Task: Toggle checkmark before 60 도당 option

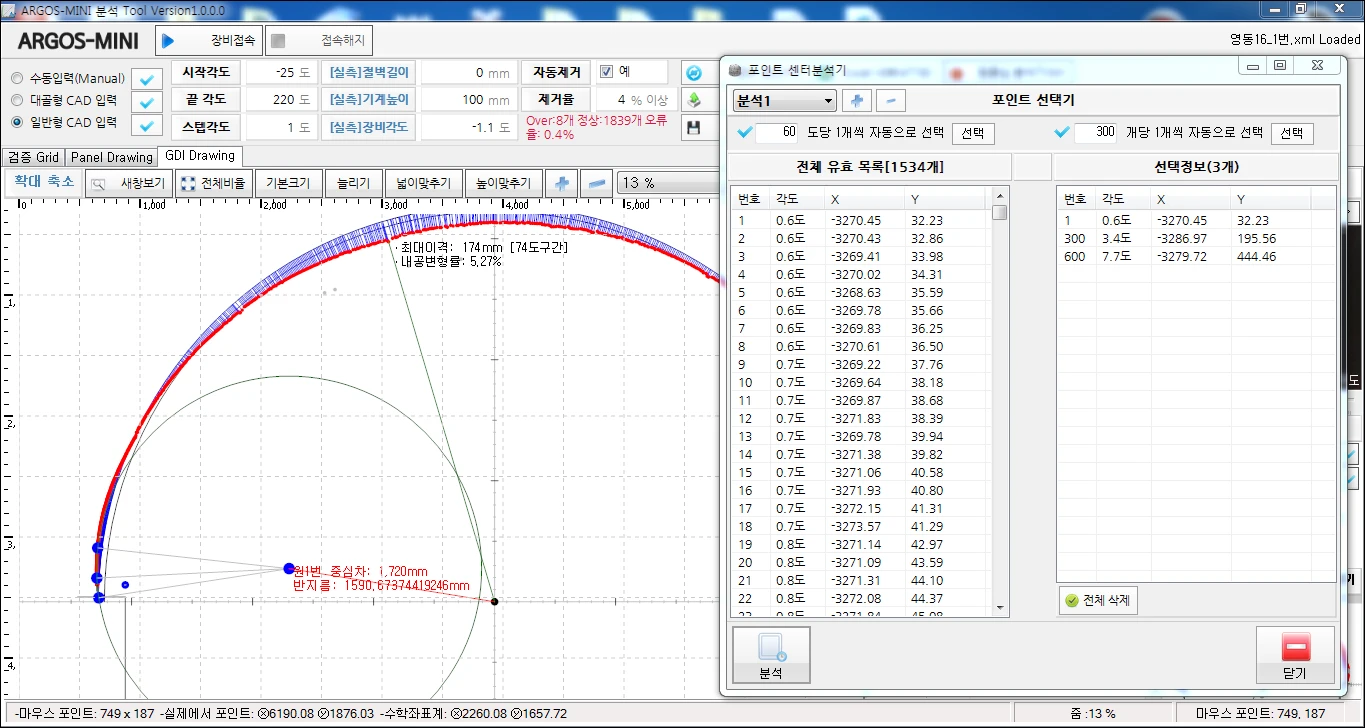Action: point(744,132)
